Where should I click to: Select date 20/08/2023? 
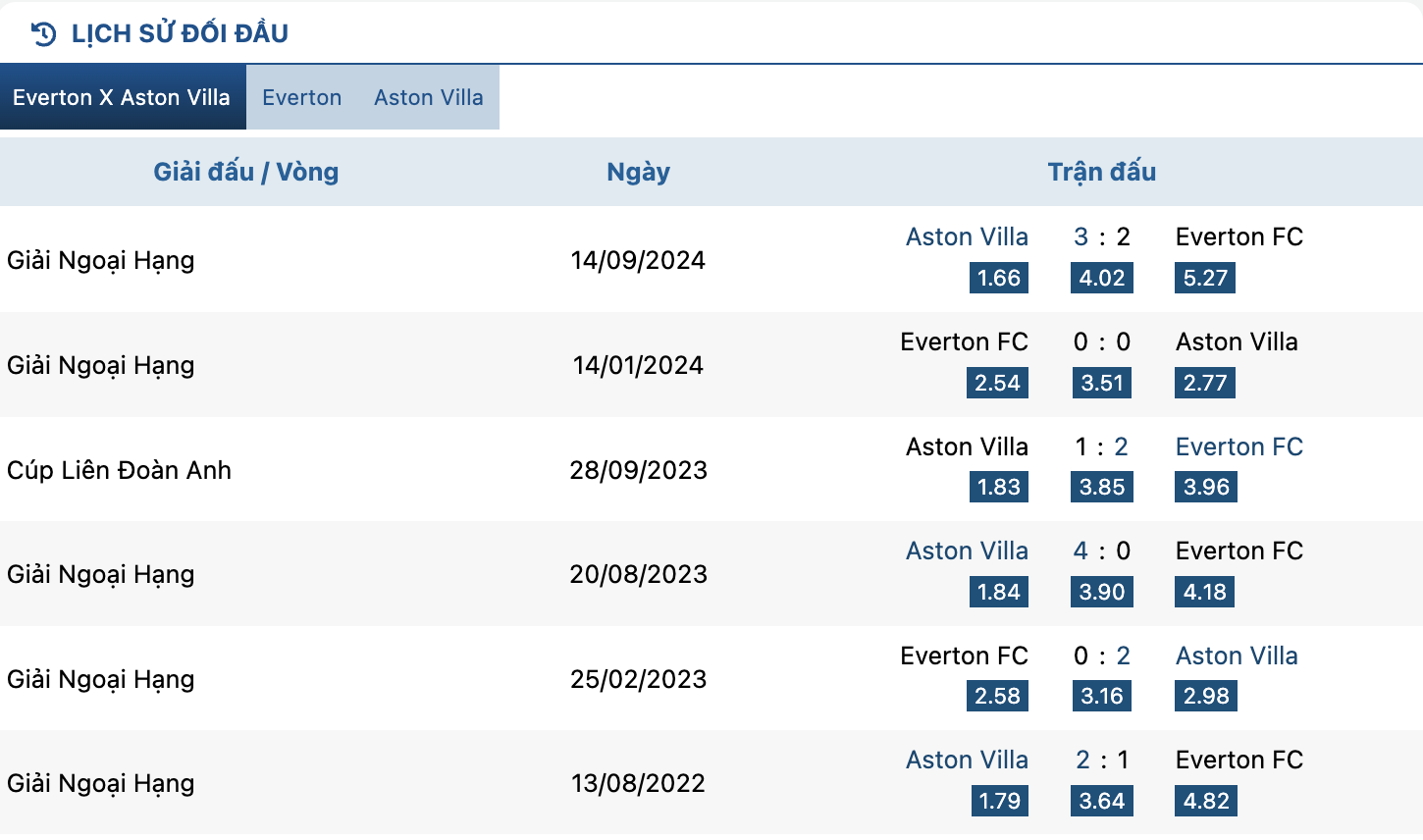pyautogui.click(x=639, y=574)
